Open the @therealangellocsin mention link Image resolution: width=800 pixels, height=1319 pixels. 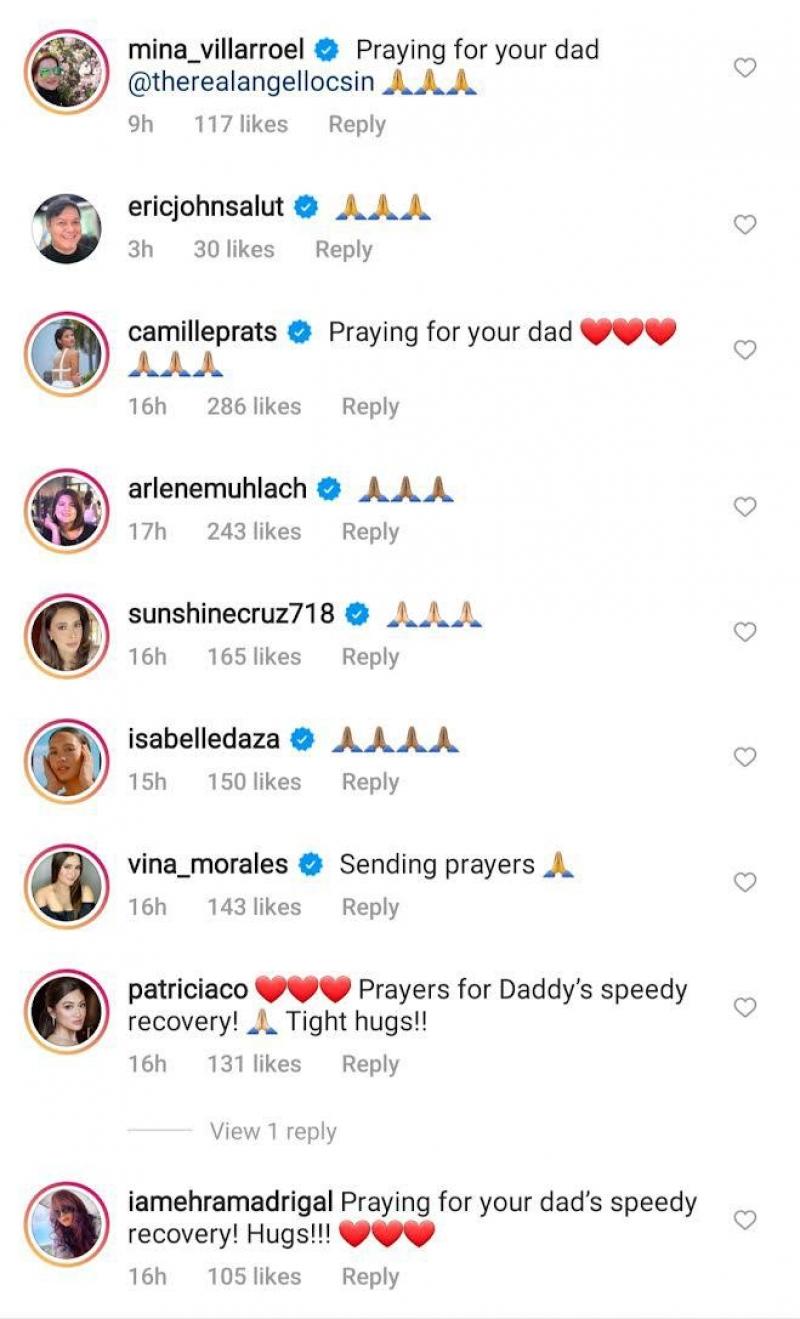[x=251, y=84]
